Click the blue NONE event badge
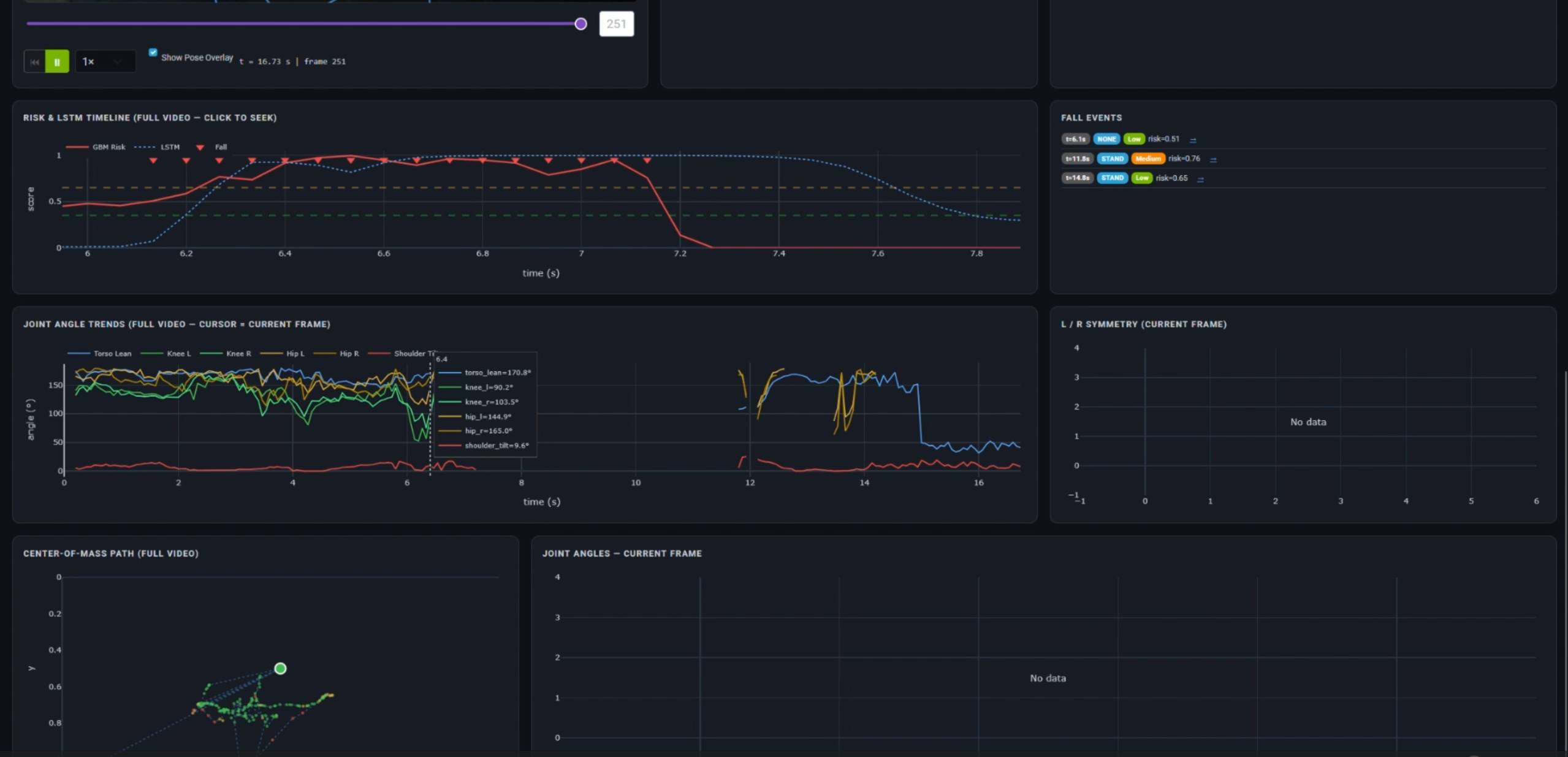Screen dimensions: 1568x757 [x=1106, y=139]
